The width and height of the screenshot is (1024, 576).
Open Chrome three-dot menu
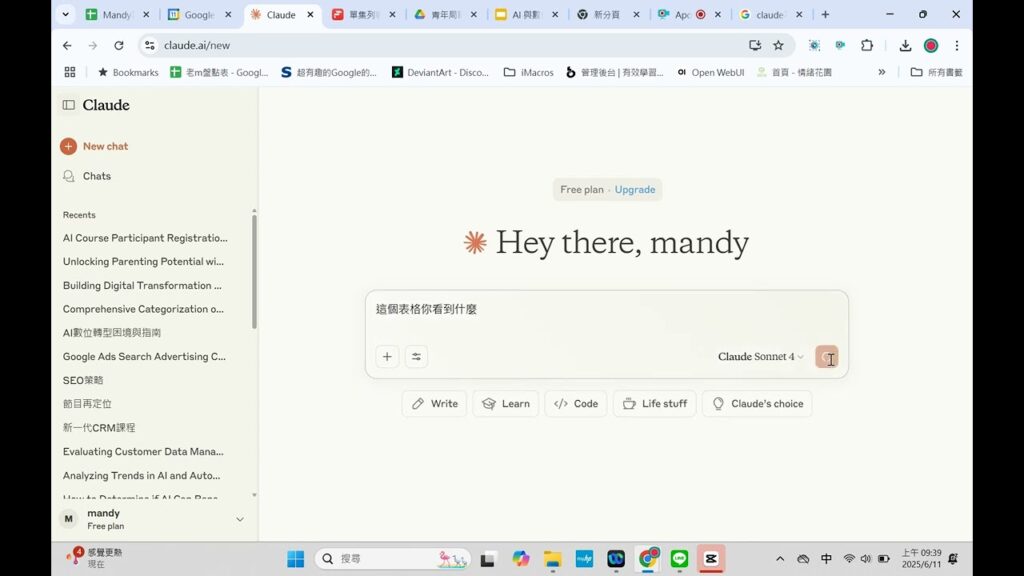click(957, 45)
